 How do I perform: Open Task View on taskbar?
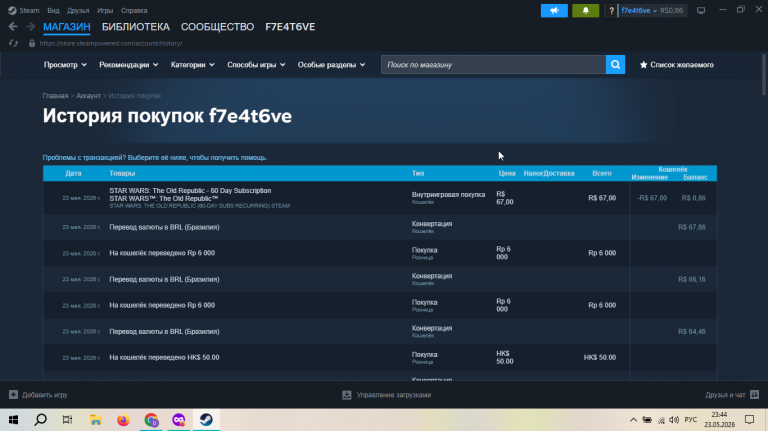pos(68,420)
